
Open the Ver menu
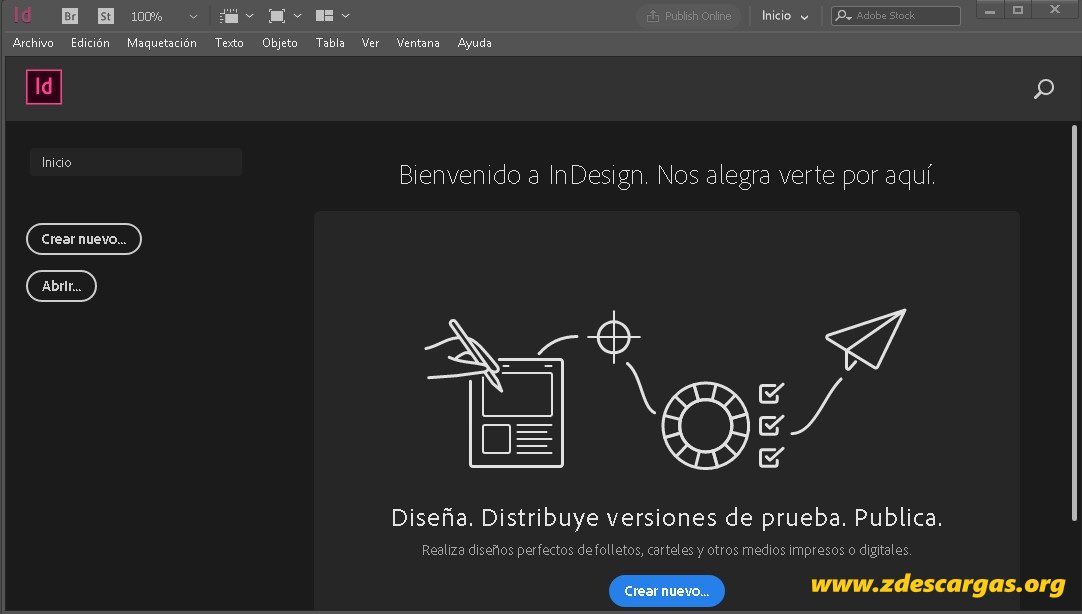pyautogui.click(x=371, y=43)
